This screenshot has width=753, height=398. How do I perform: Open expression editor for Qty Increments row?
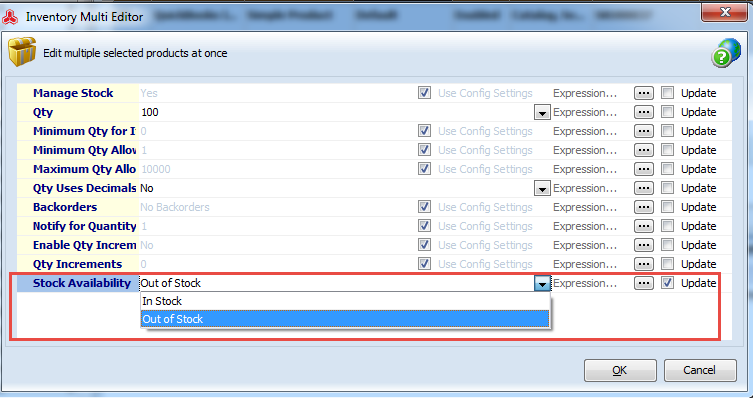(x=644, y=264)
